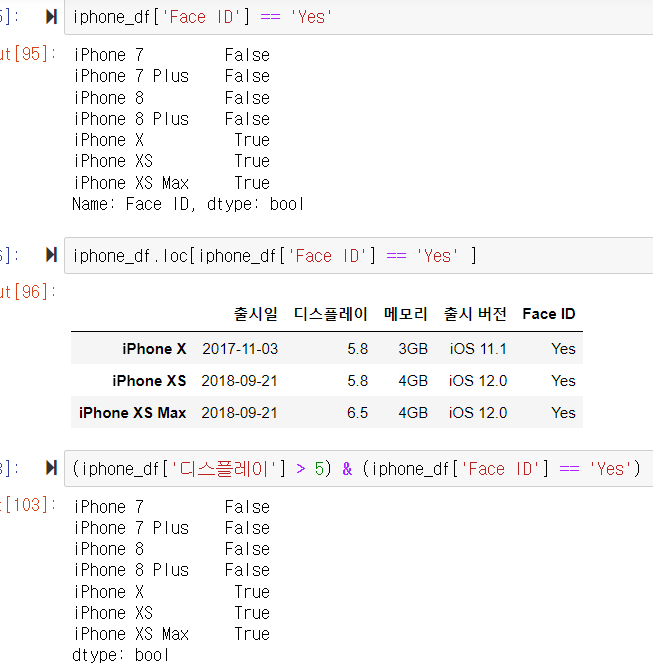Select the 출시 버전 column header
The width and height of the screenshot is (653, 670).
coord(475,314)
